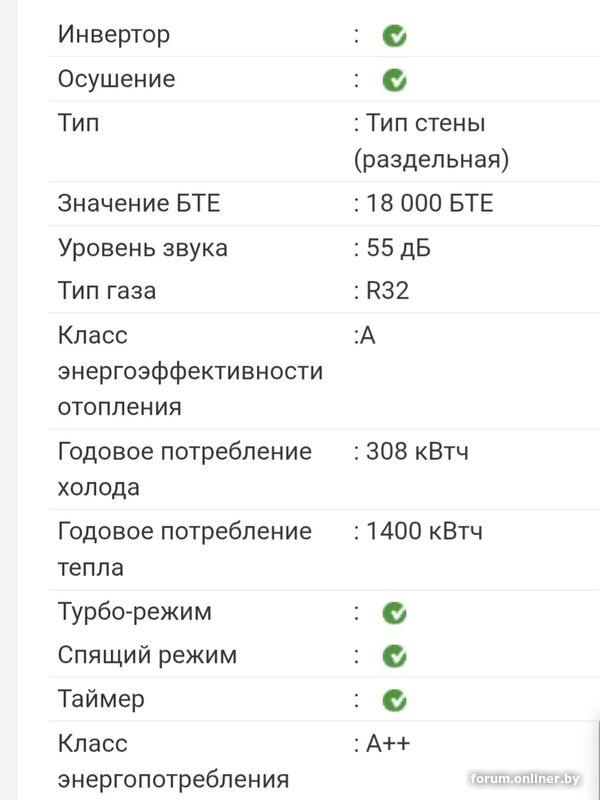Click the Уровень звука label
This screenshot has width=600, height=800.
coord(143,248)
